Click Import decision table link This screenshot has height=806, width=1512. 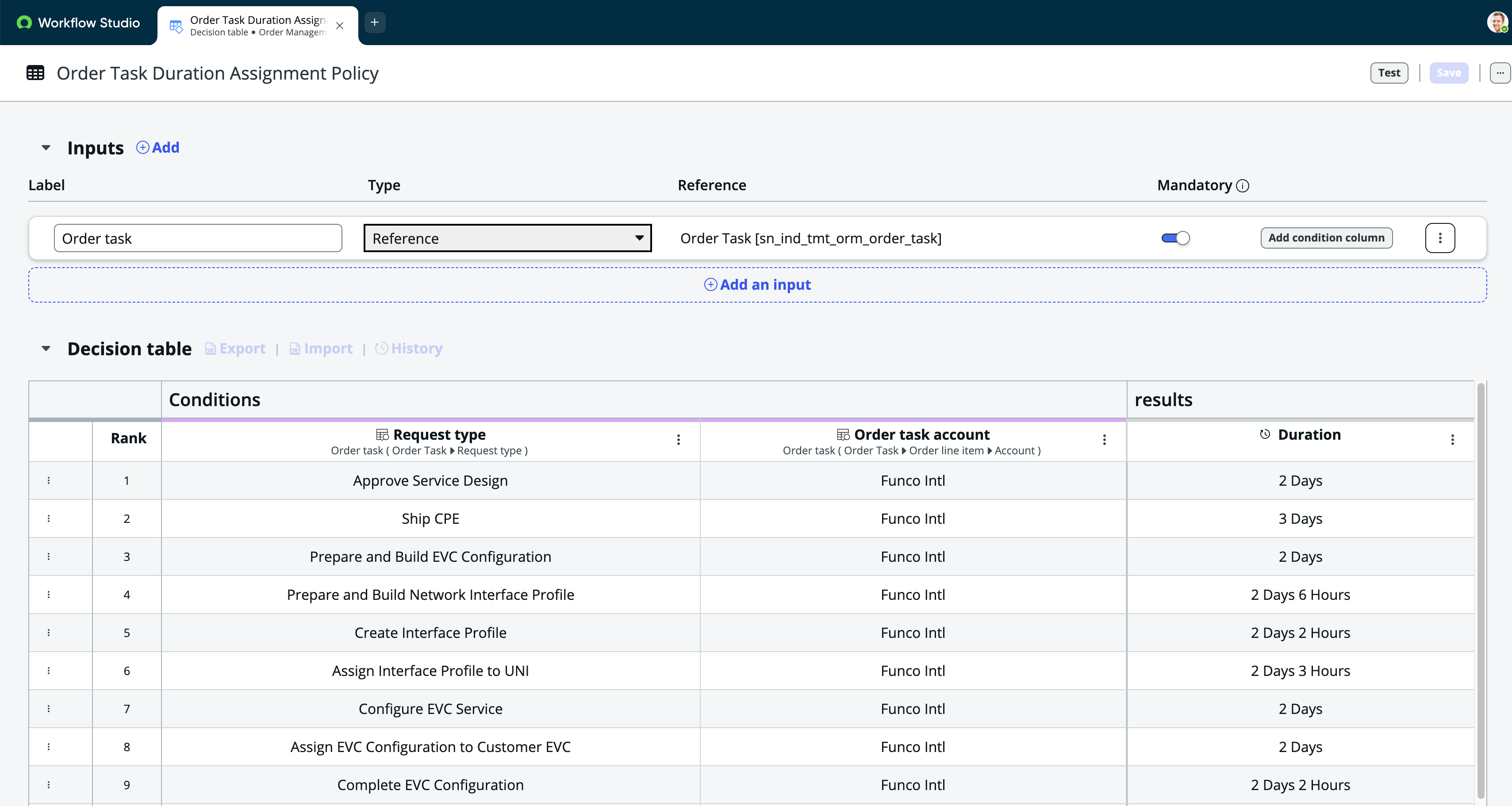[320, 349]
